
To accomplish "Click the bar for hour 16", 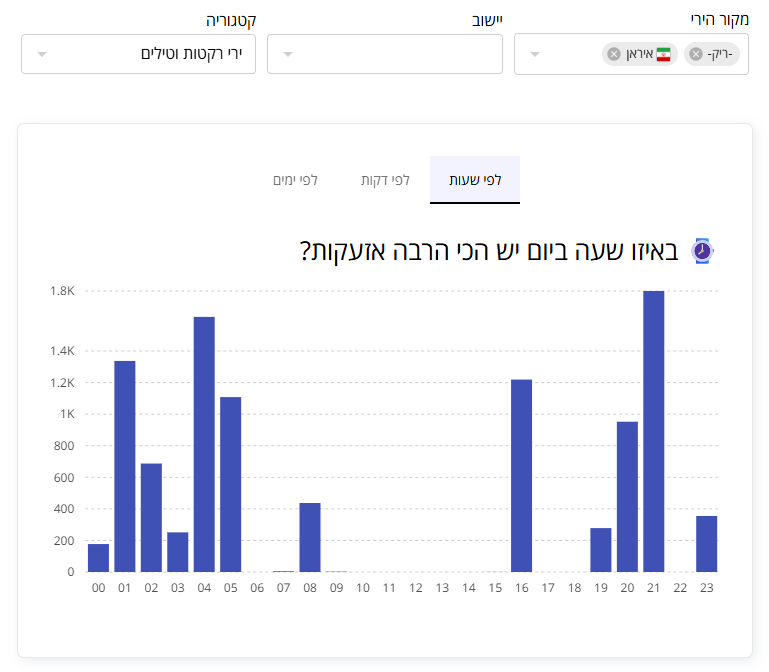I will pos(521,476).
